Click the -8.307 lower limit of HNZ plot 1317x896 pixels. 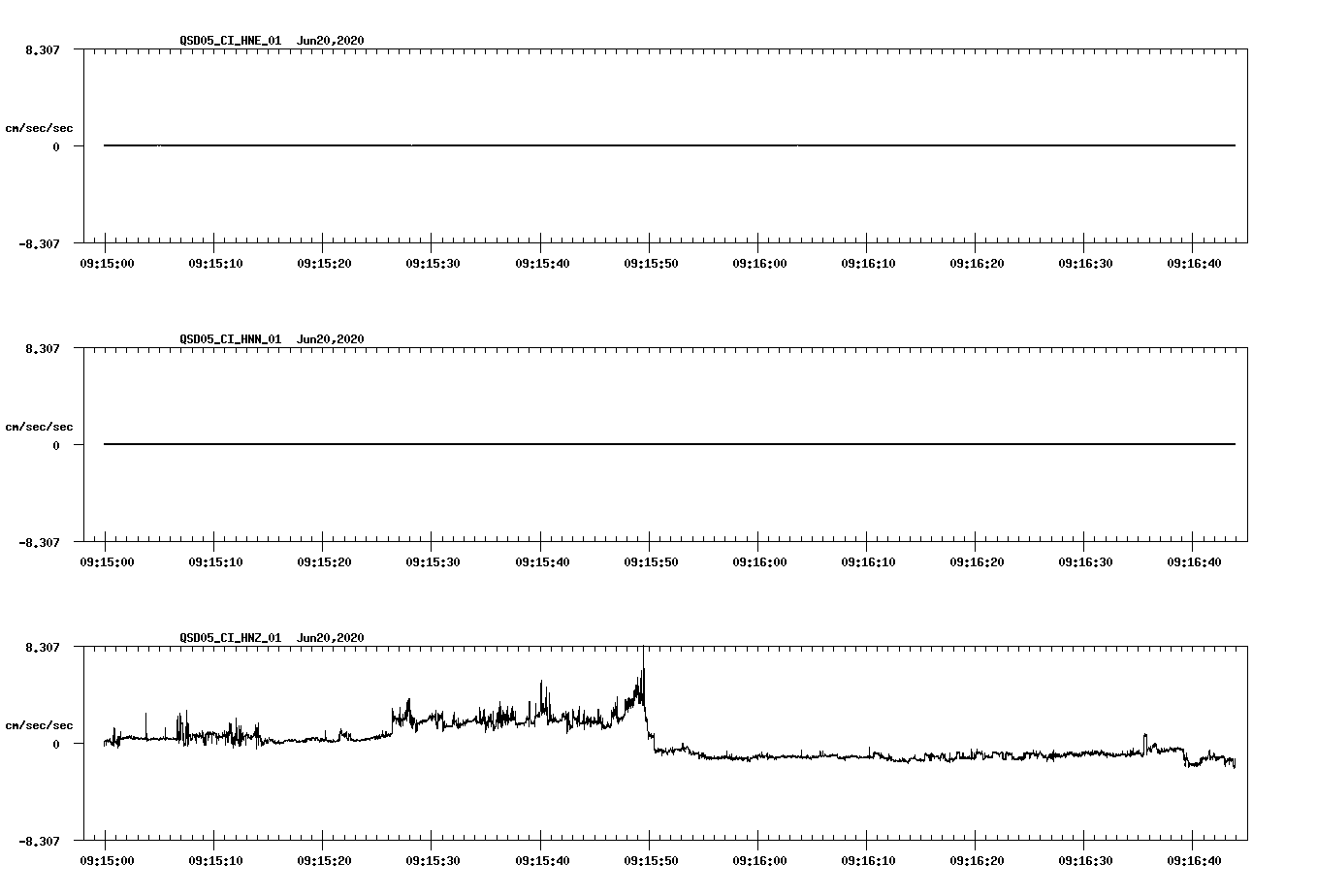point(39,841)
